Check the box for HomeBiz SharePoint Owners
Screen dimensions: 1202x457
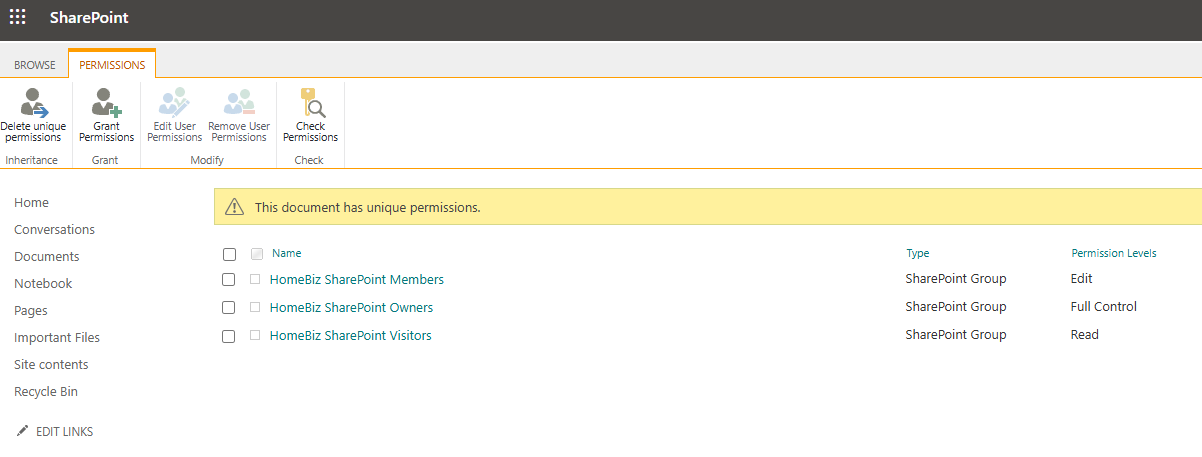pyautogui.click(x=229, y=308)
